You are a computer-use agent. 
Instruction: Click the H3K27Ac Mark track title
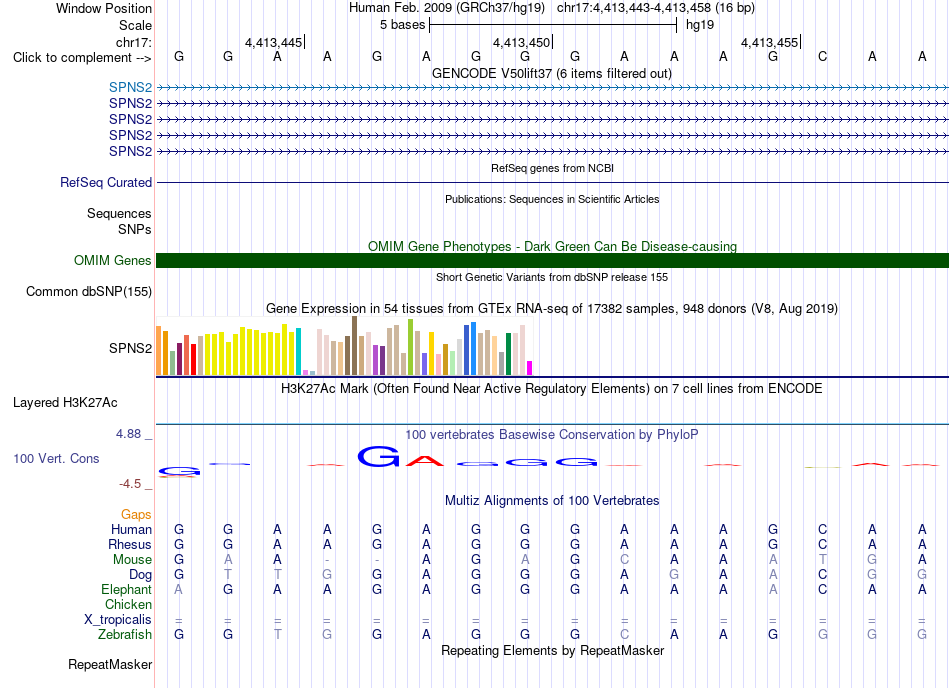[x=552, y=388]
